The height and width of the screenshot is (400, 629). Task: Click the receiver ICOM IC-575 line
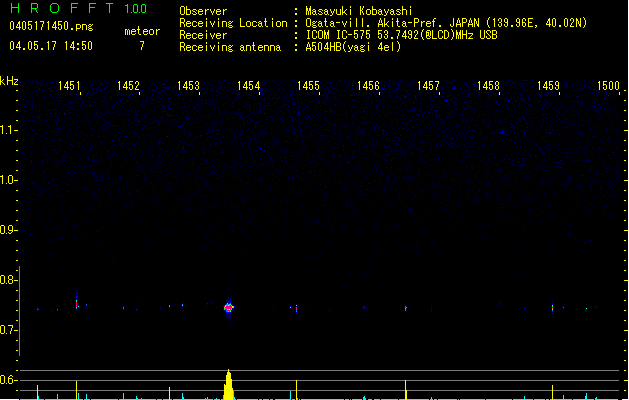(x=401, y=35)
